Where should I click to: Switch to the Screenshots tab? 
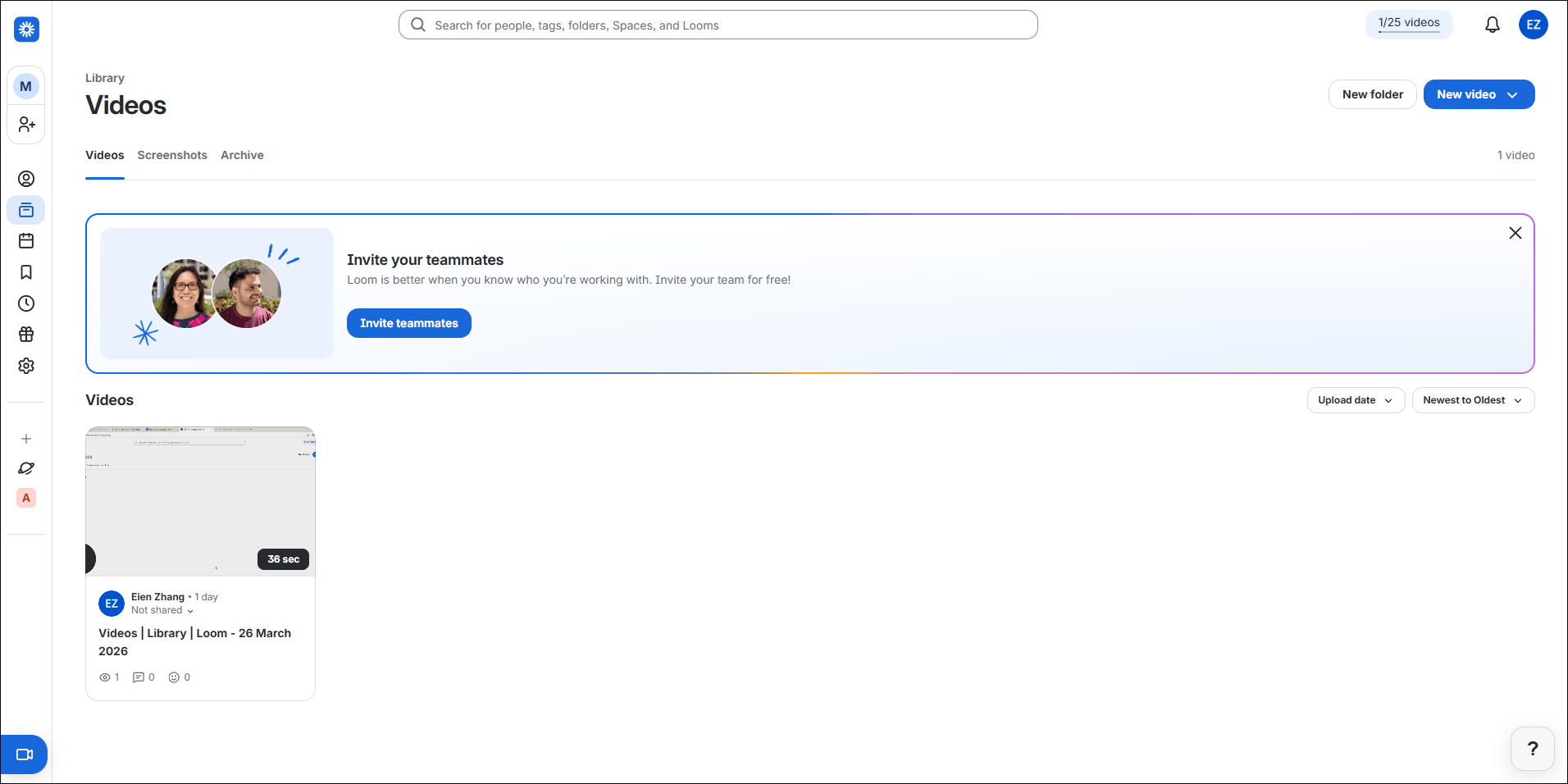tap(171, 155)
